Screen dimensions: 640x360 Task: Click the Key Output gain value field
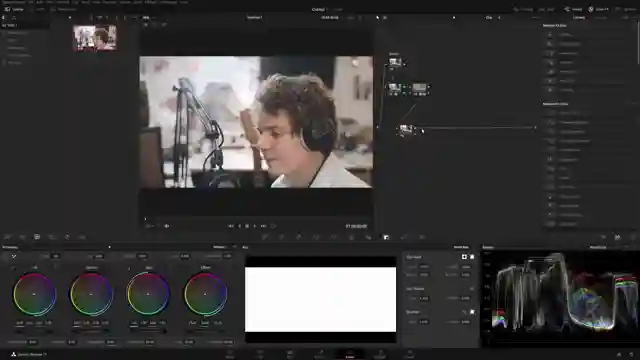(424, 298)
